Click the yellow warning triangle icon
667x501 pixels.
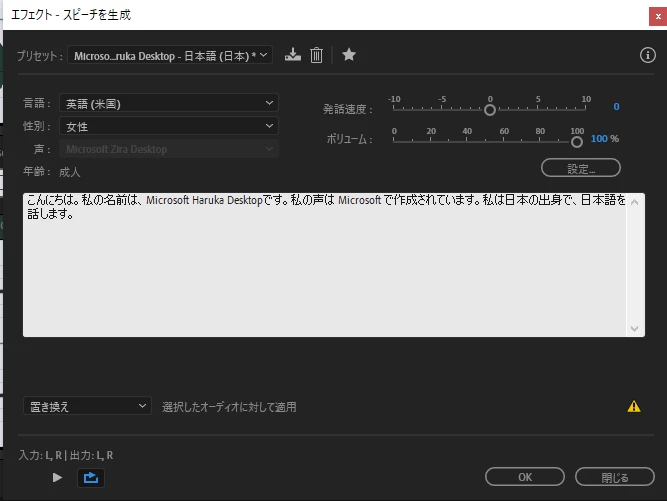(x=634, y=407)
